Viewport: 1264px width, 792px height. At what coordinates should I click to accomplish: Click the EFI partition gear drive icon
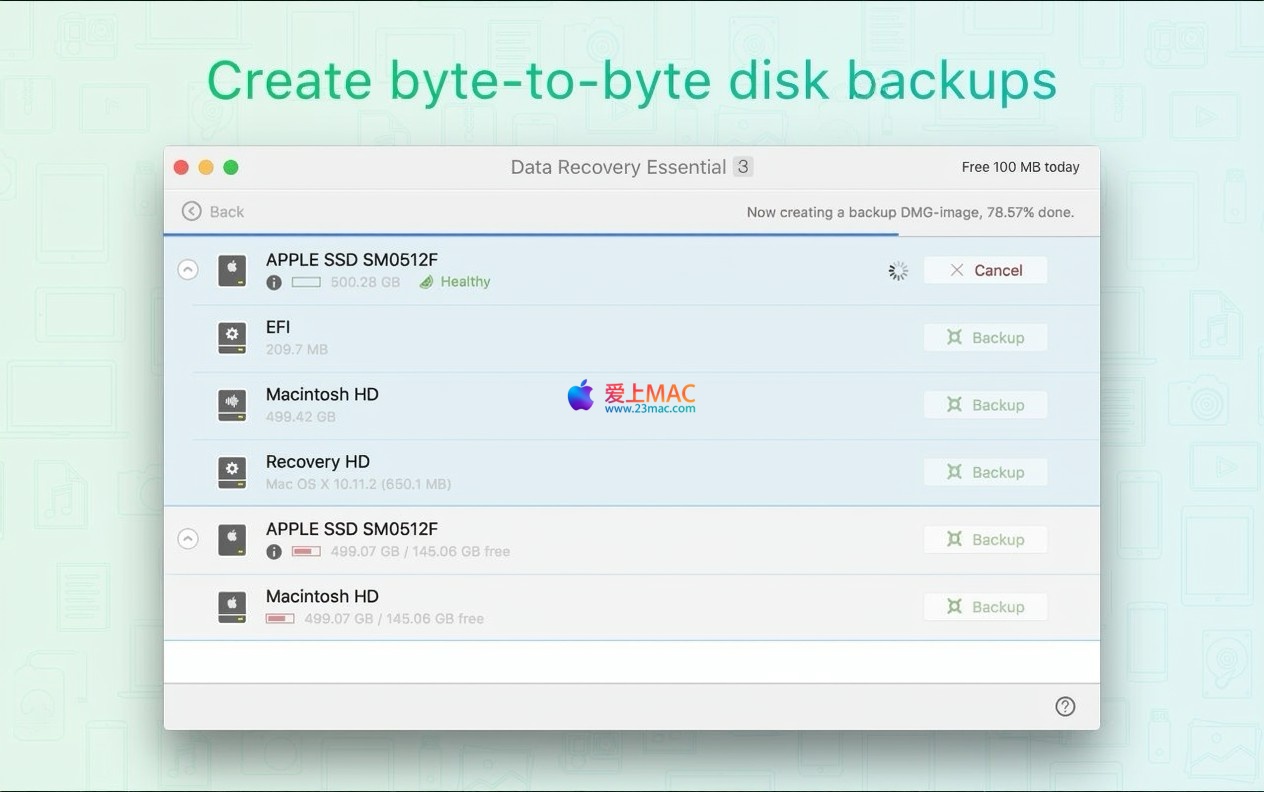tap(232, 338)
